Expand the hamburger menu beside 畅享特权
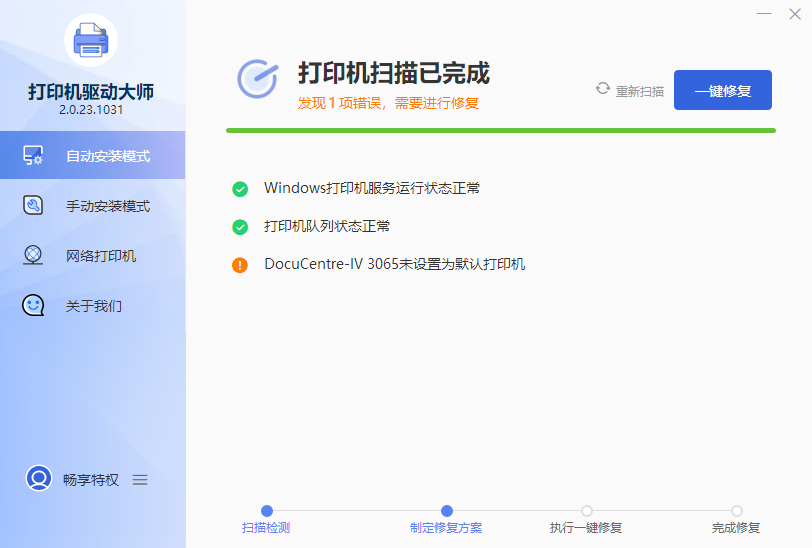 [140, 480]
